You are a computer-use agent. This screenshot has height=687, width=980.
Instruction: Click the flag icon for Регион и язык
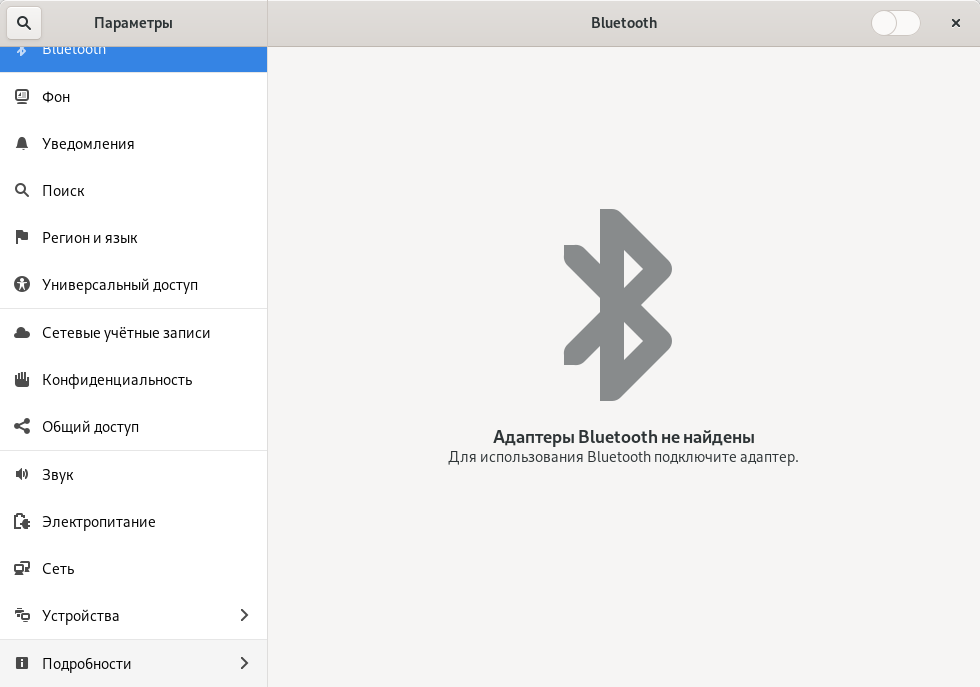point(22,238)
